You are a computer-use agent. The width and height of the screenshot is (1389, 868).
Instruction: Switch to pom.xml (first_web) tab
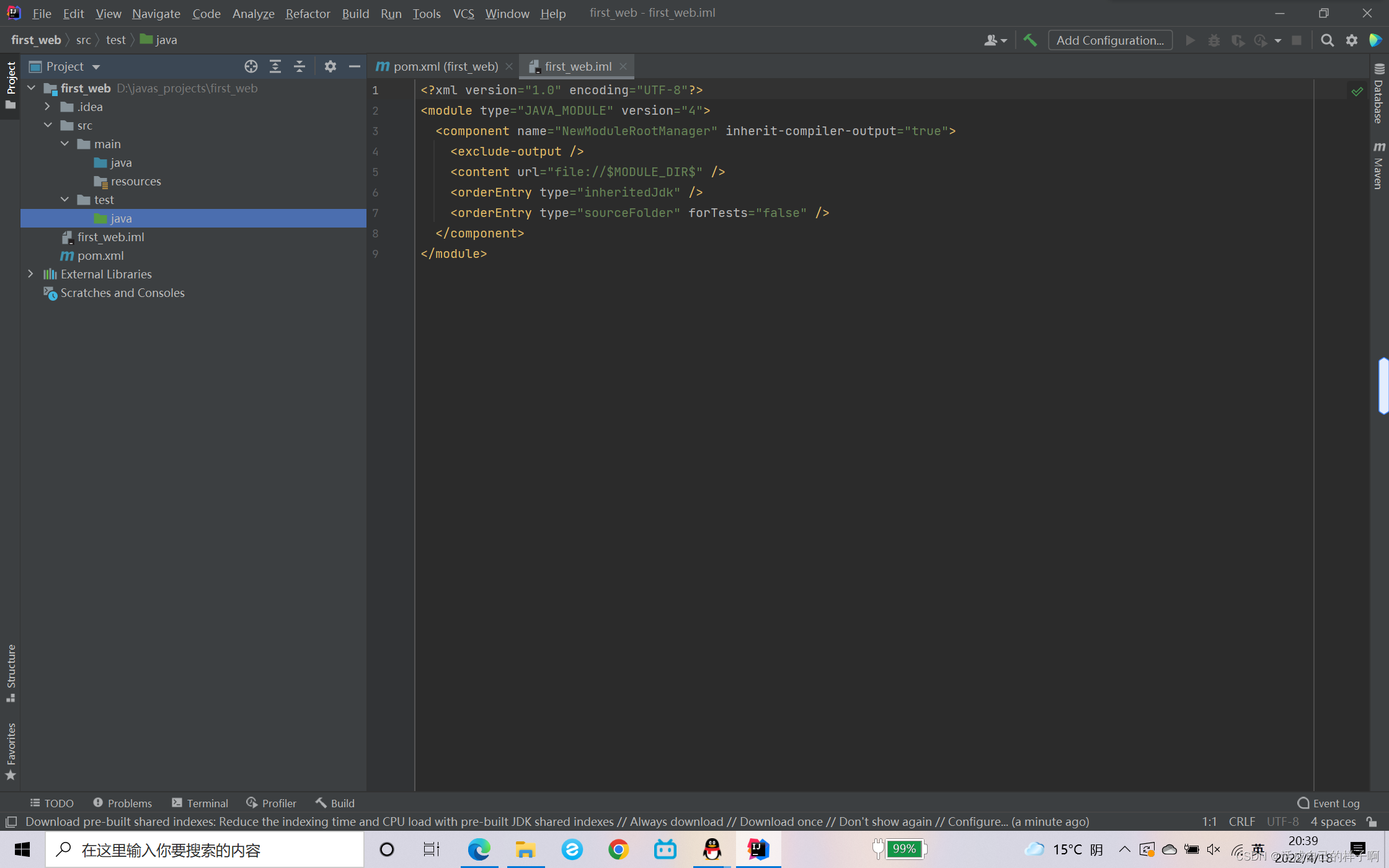coord(445,66)
